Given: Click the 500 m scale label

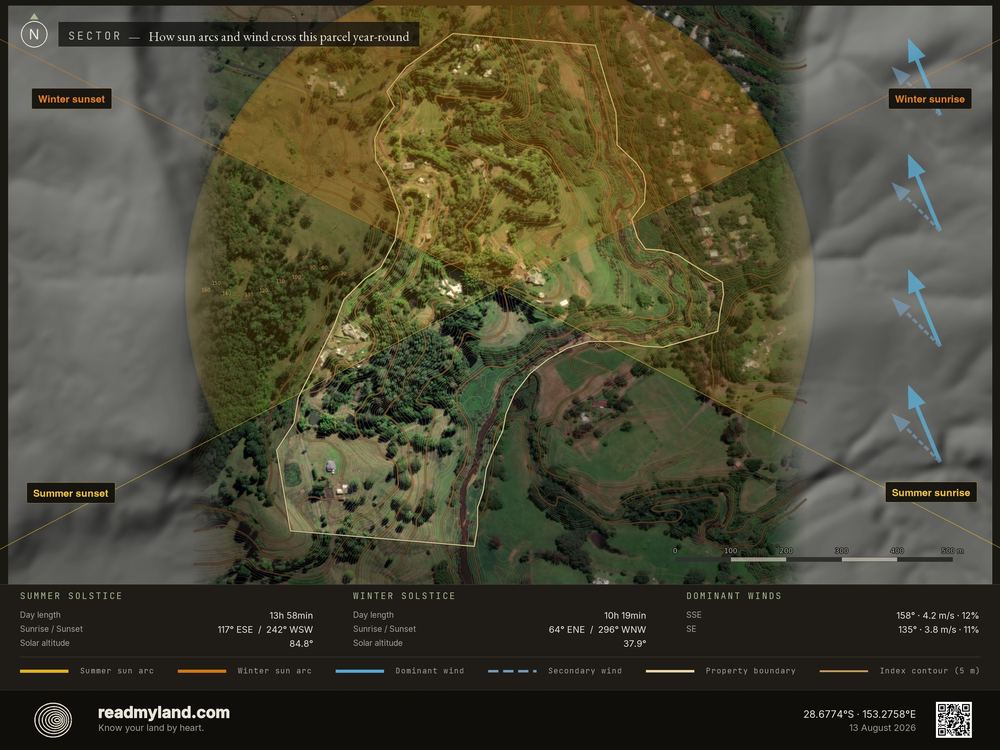Looking at the screenshot, I should coord(952,550).
